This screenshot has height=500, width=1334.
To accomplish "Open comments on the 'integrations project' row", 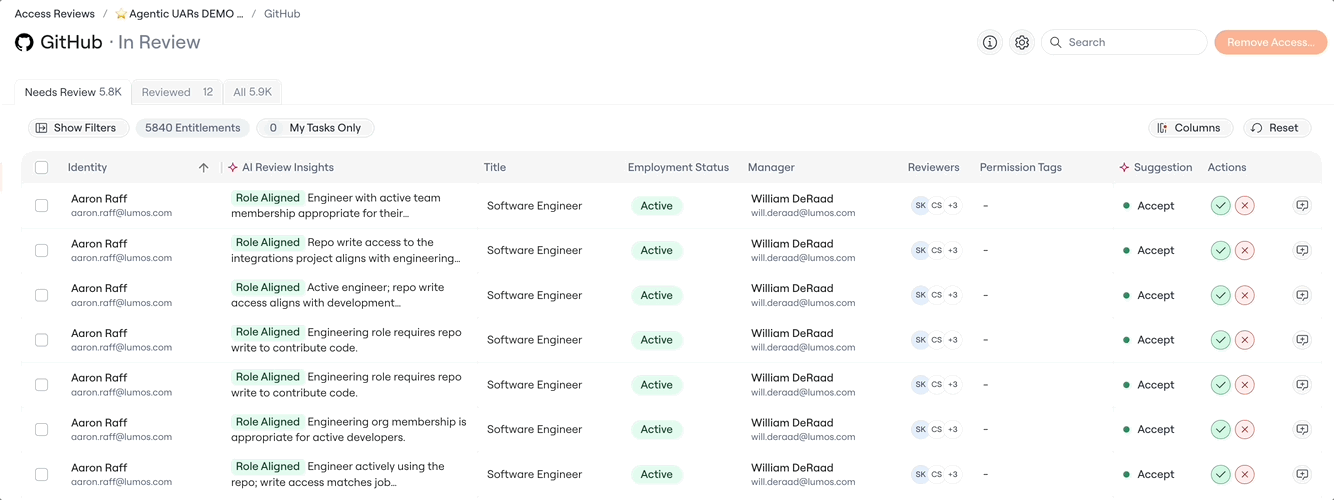I will point(1302,251).
